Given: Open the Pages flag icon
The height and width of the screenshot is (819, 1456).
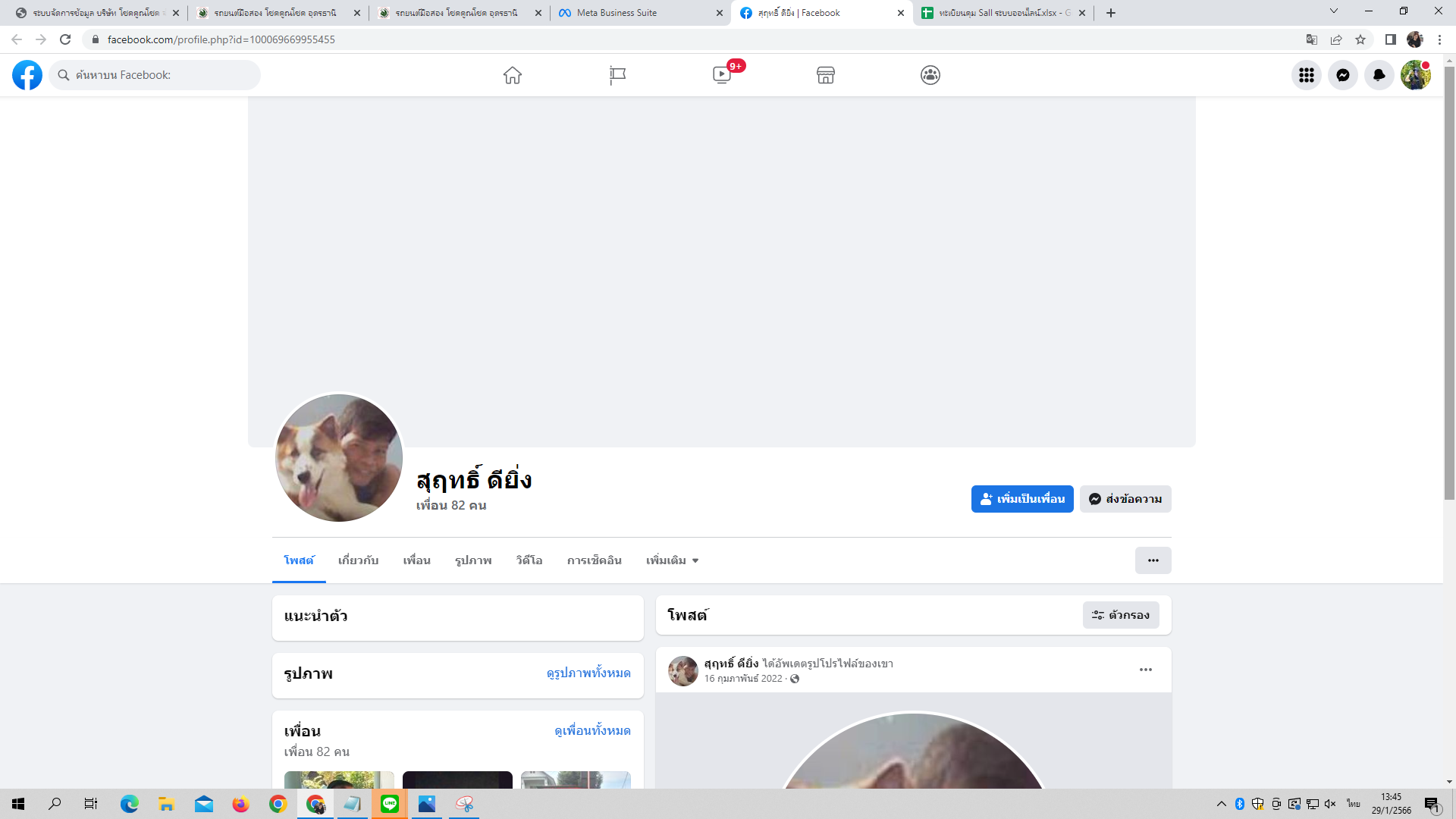Looking at the screenshot, I should tap(617, 75).
